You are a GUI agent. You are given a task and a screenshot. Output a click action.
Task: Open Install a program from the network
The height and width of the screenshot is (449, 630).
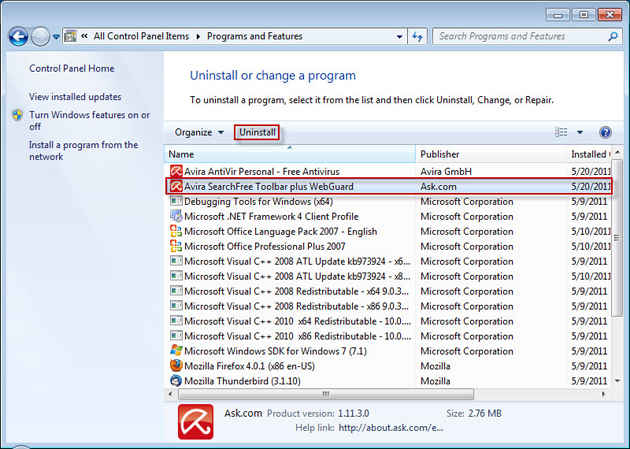tap(84, 151)
